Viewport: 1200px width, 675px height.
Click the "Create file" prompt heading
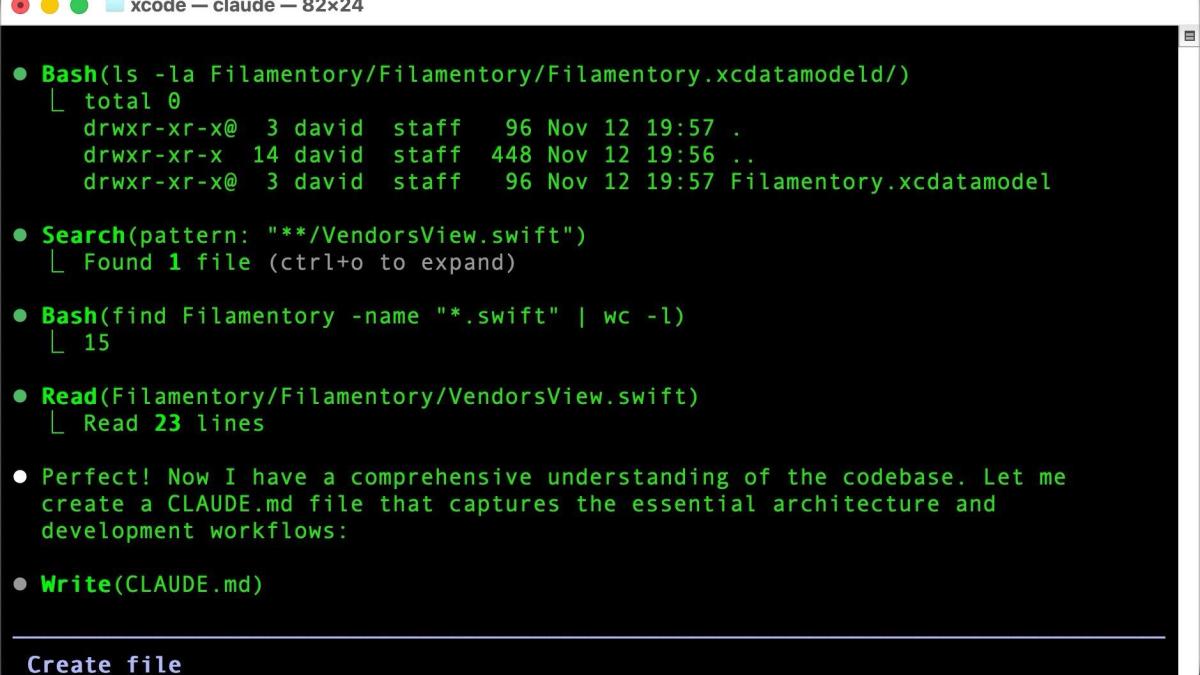coord(104,664)
